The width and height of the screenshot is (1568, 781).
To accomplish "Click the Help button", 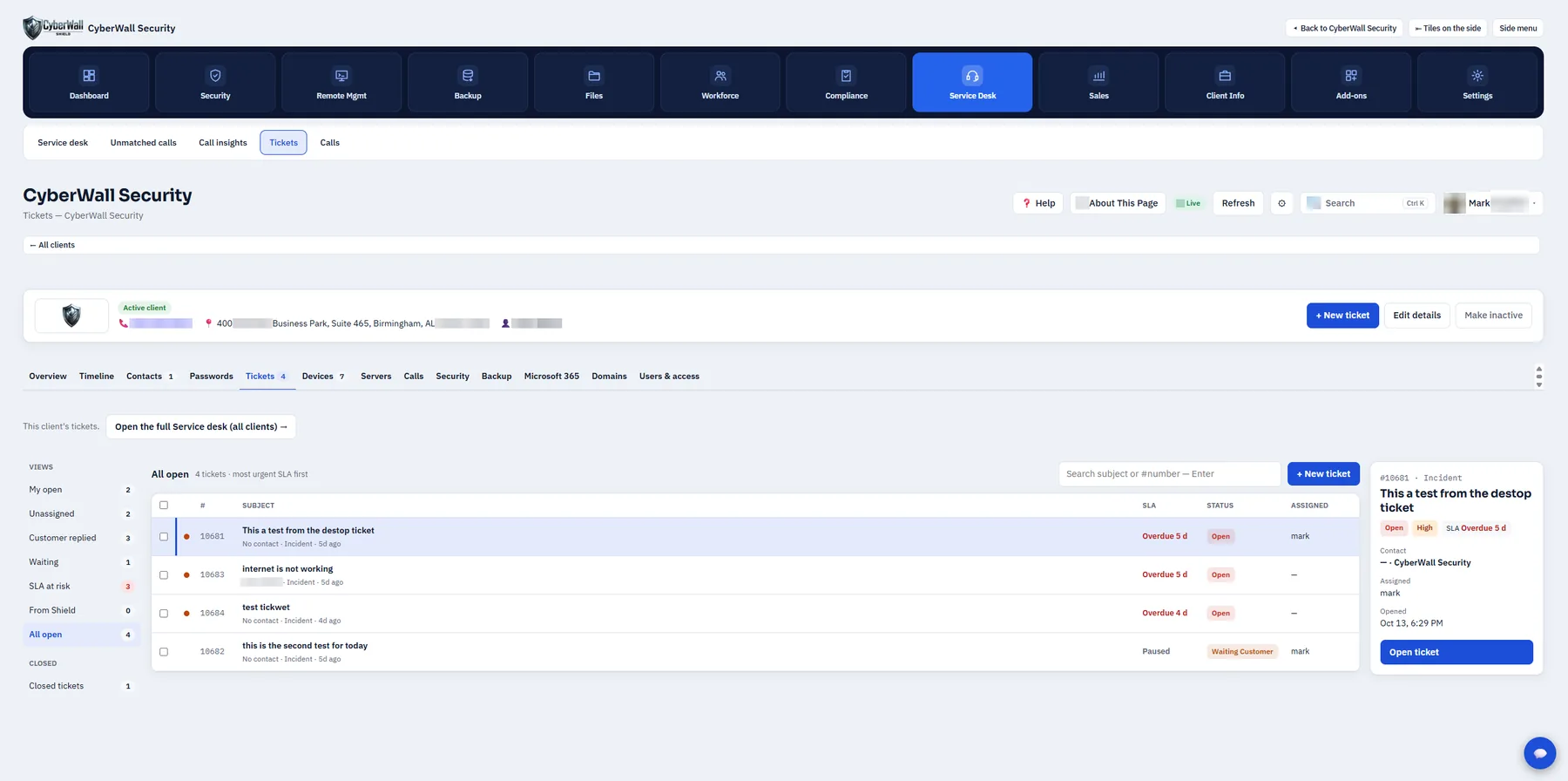I will (x=1038, y=203).
